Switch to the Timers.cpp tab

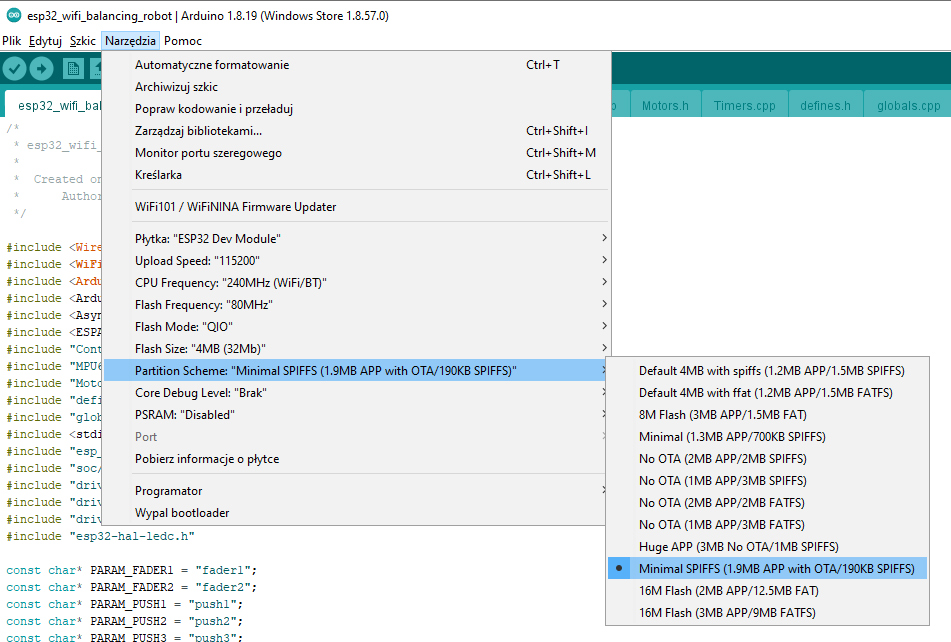click(745, 105)
